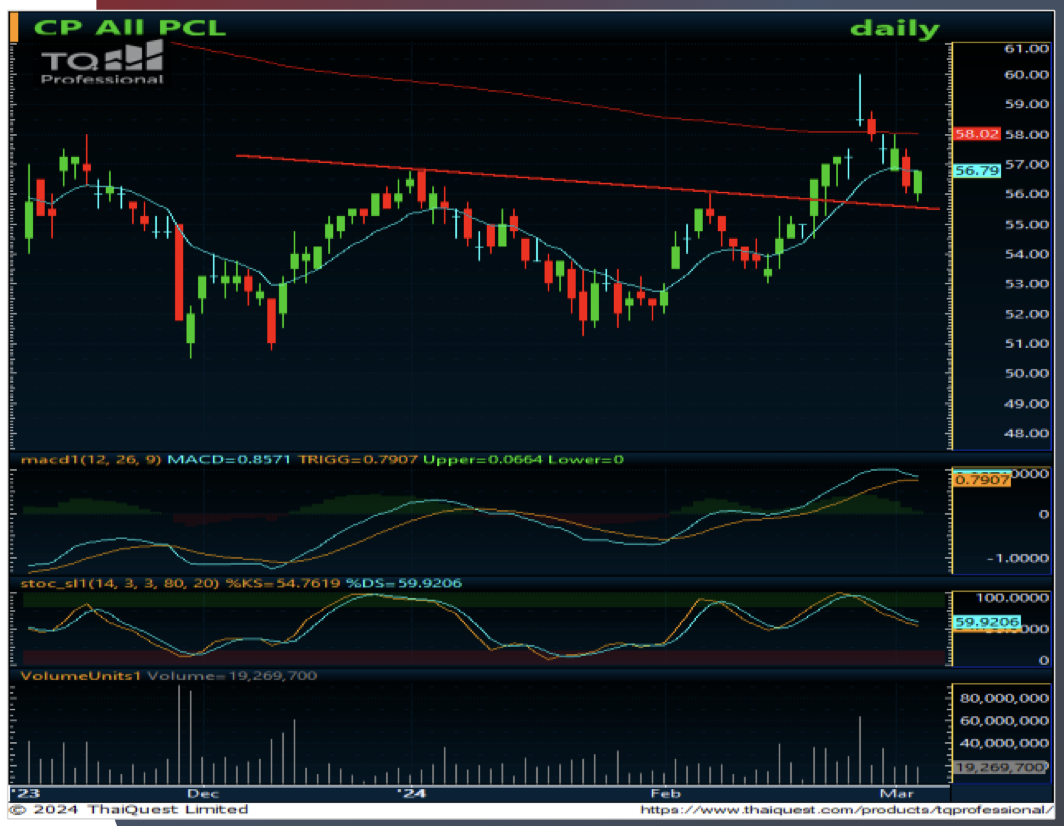Viewport: 1064px width, 826px height.
Task: Click the TQ Professional logo
Action: click(x=102, y=63)
